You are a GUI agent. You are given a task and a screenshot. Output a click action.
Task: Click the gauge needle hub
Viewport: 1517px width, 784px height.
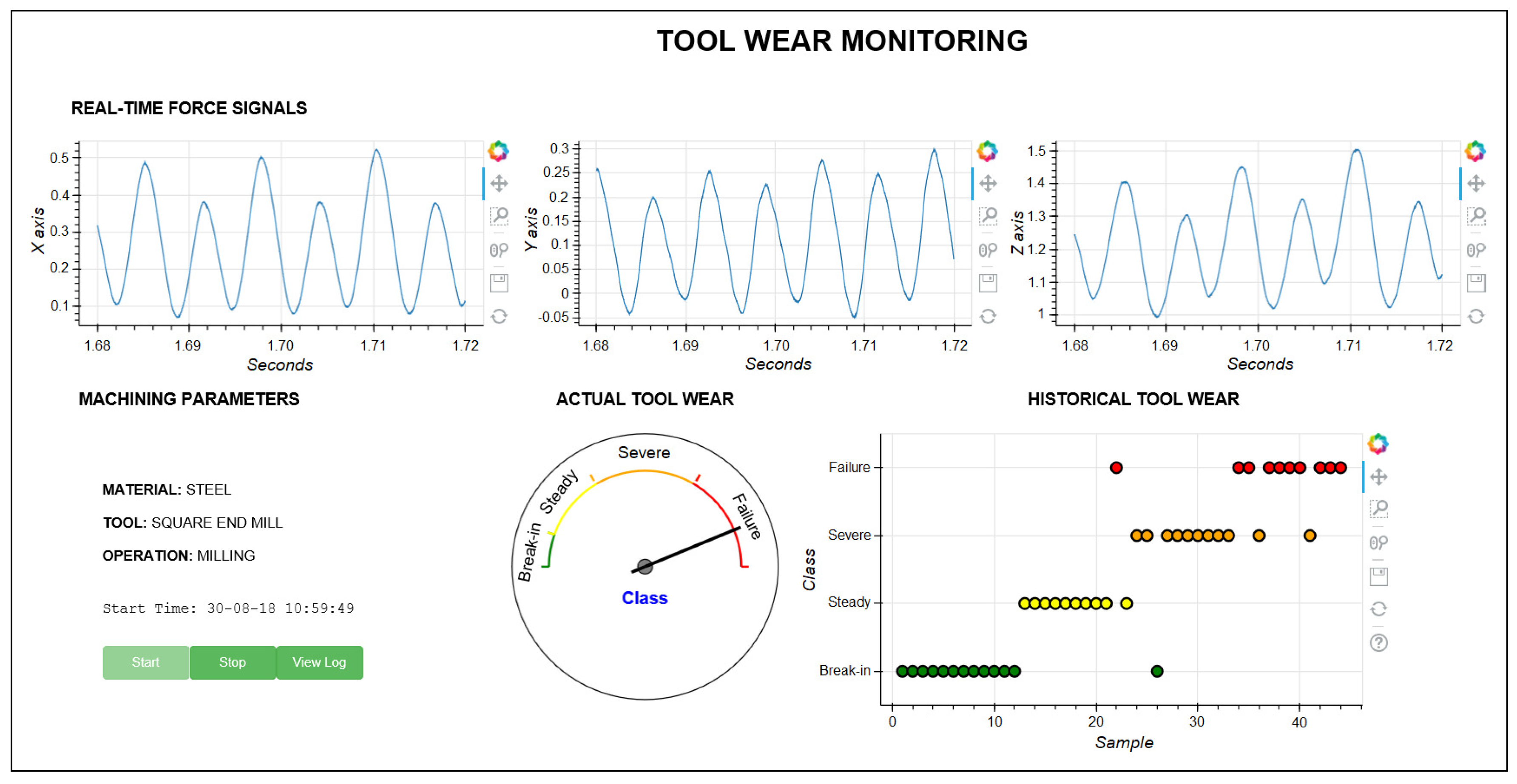pyautogui.click(x=645, y=567)
